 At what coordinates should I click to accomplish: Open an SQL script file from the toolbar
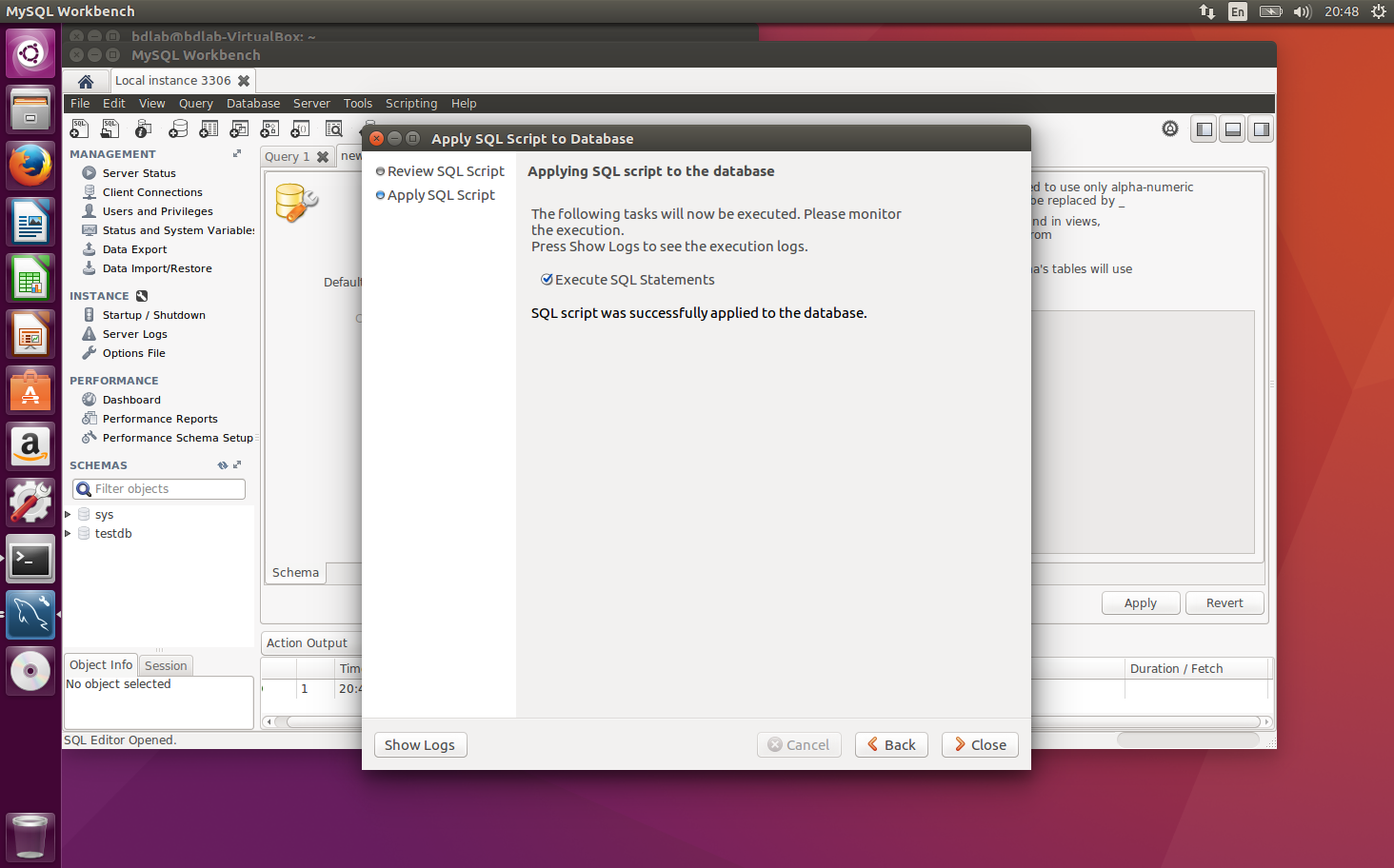(110, 128)
